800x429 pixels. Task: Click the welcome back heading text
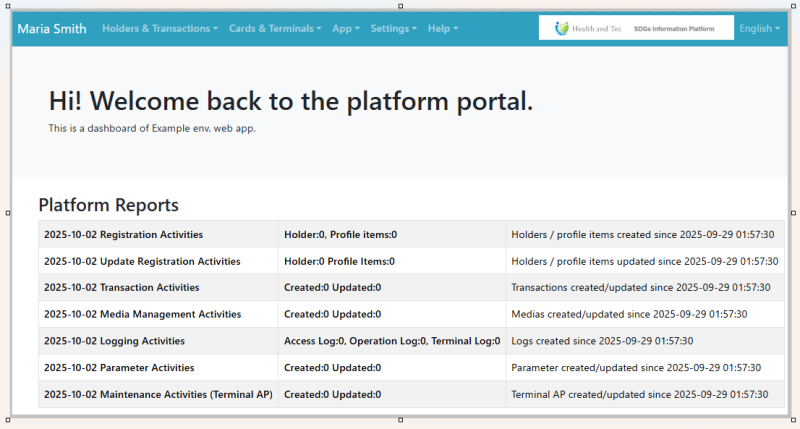pyautogui.click(x=290, y=101)
